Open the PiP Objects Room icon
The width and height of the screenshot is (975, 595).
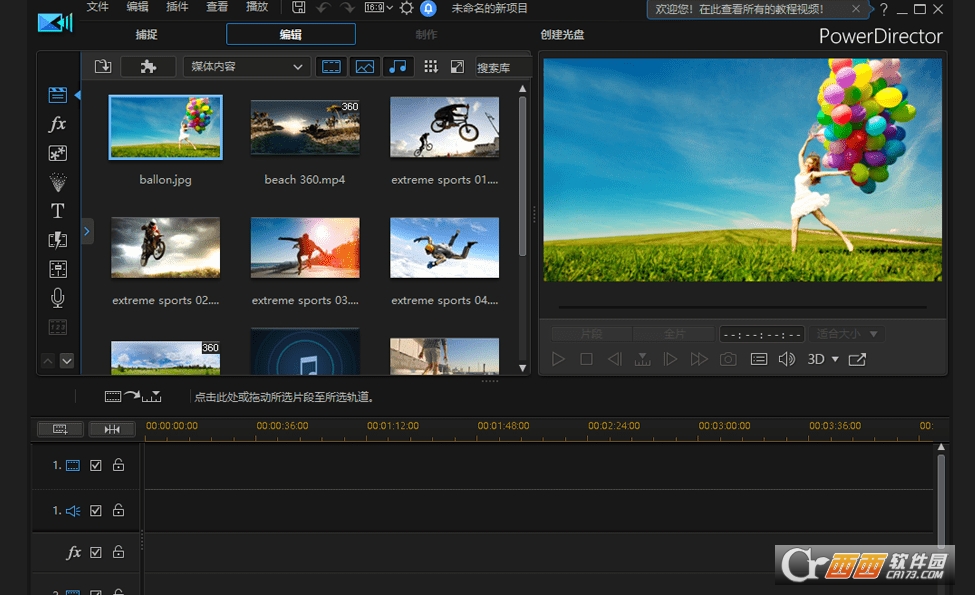click(57, 153)
